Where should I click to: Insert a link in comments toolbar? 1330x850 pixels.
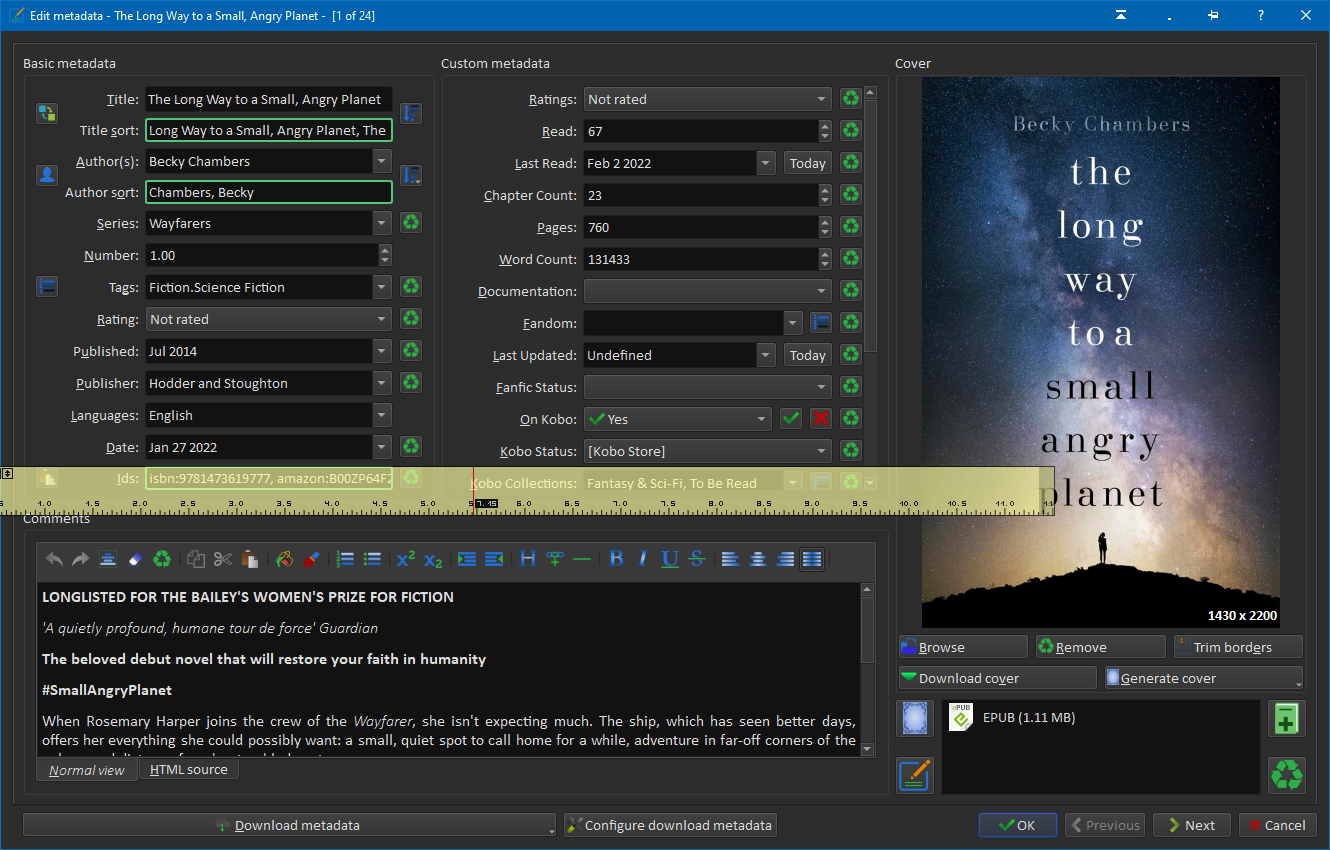pyautogui.click(x=555, y=559)
